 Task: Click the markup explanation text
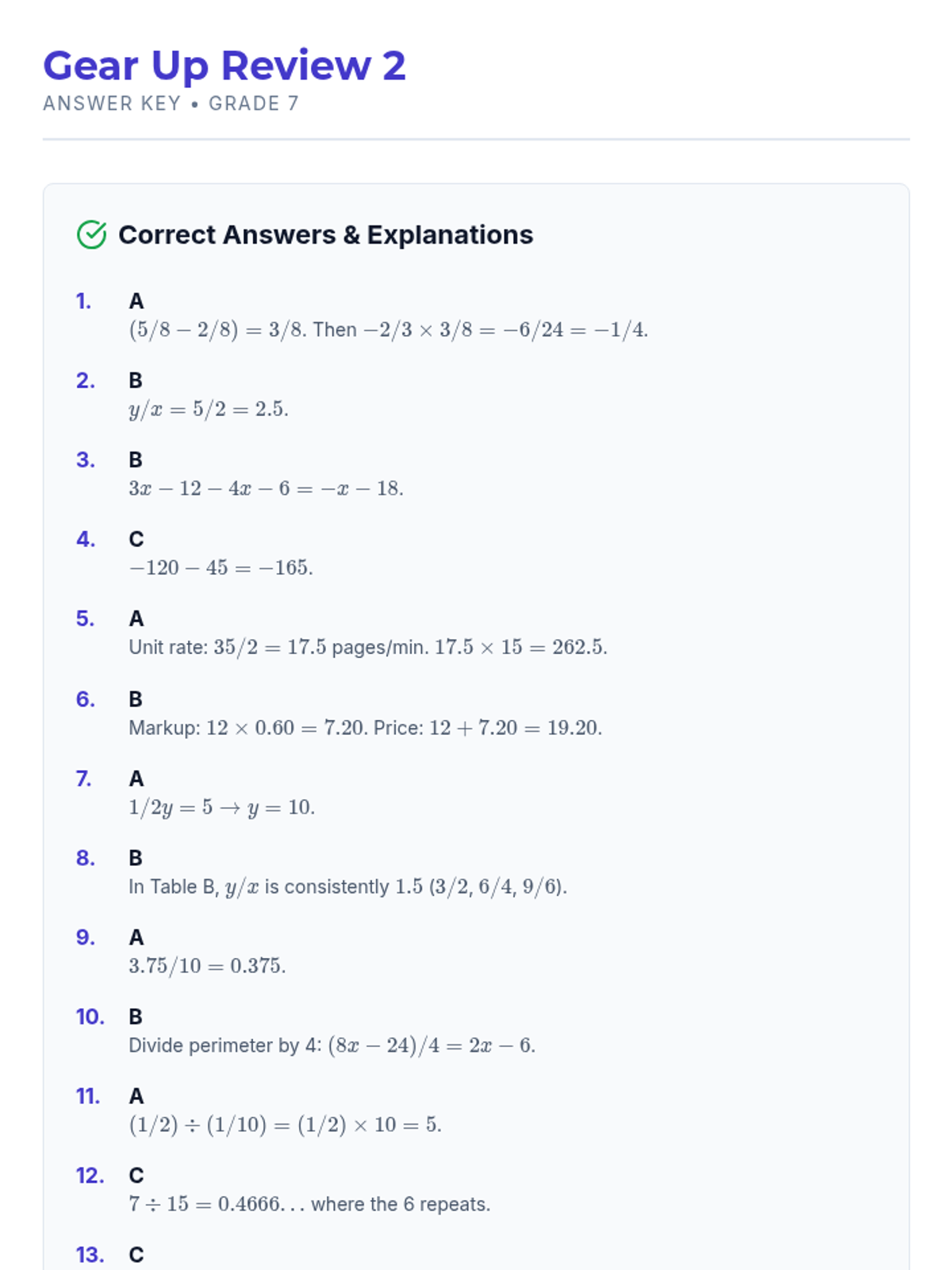tap(366, 729)
